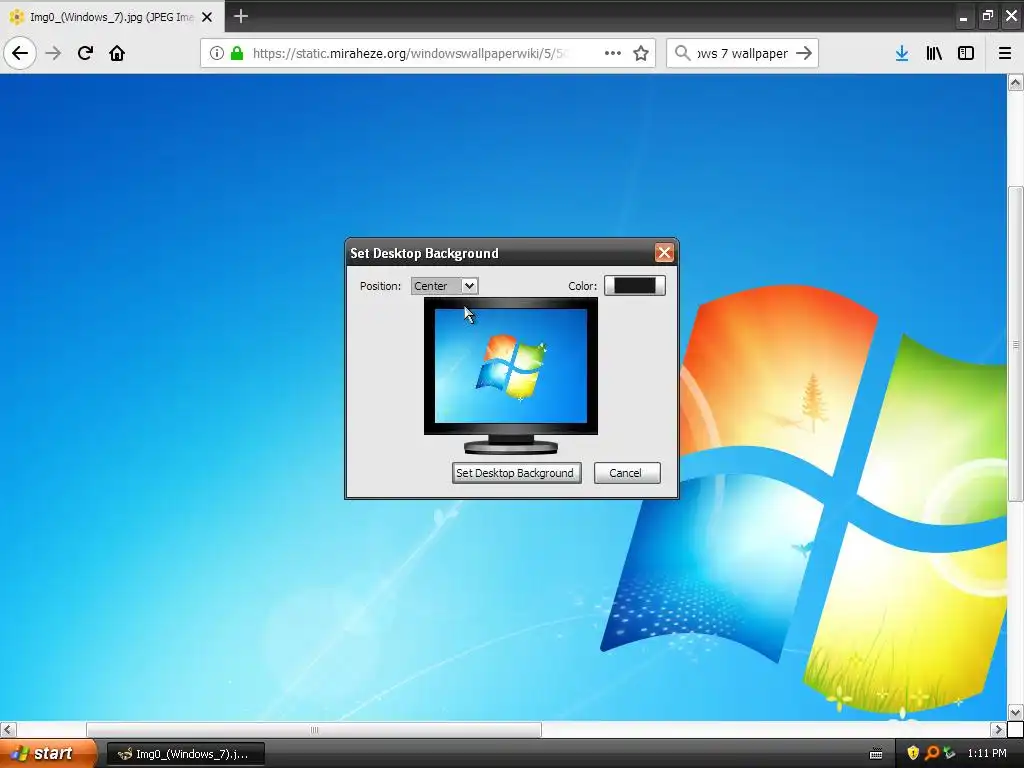Click the green padlock security icon
The height and width of the screenshot is (768, 1024).
pyautogui.click(x=237, y=53)
